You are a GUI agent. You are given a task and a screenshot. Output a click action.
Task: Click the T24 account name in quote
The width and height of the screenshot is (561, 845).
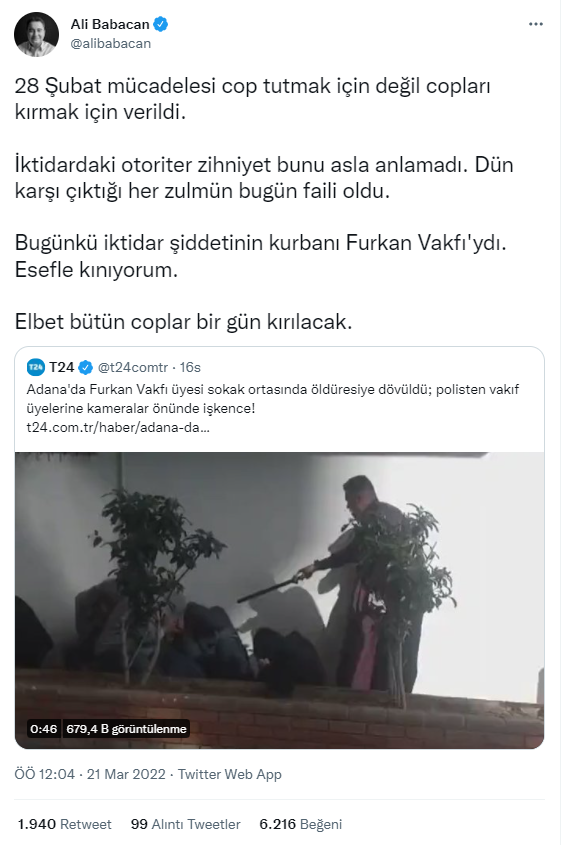coord(61,368)
